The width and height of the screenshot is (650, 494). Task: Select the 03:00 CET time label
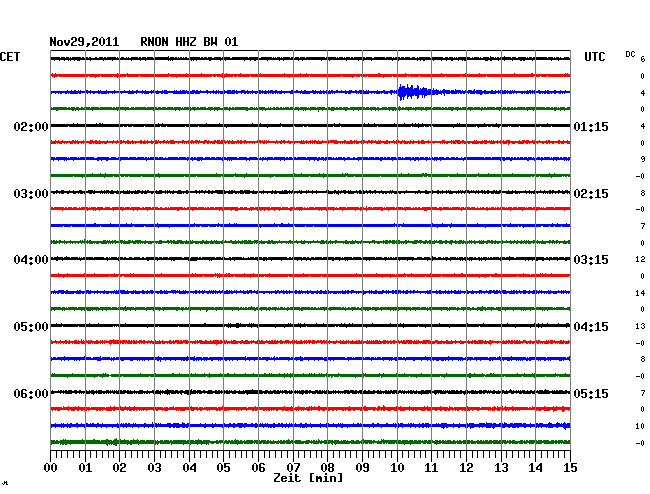click(x=31, y=194)
